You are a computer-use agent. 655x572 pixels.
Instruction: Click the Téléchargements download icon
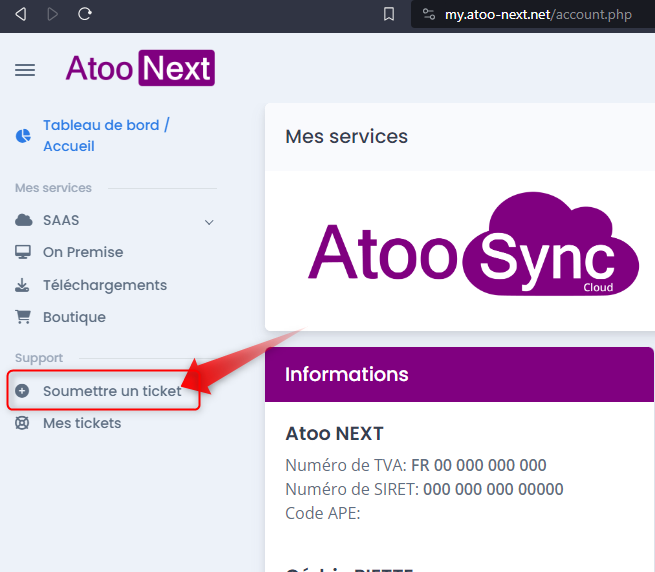click(22, 285)
